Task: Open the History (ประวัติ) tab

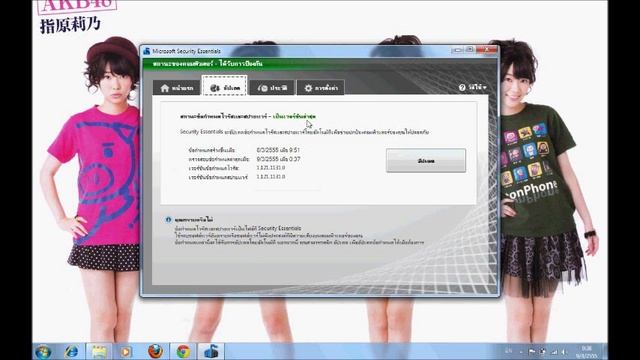Action: point(272,88)
